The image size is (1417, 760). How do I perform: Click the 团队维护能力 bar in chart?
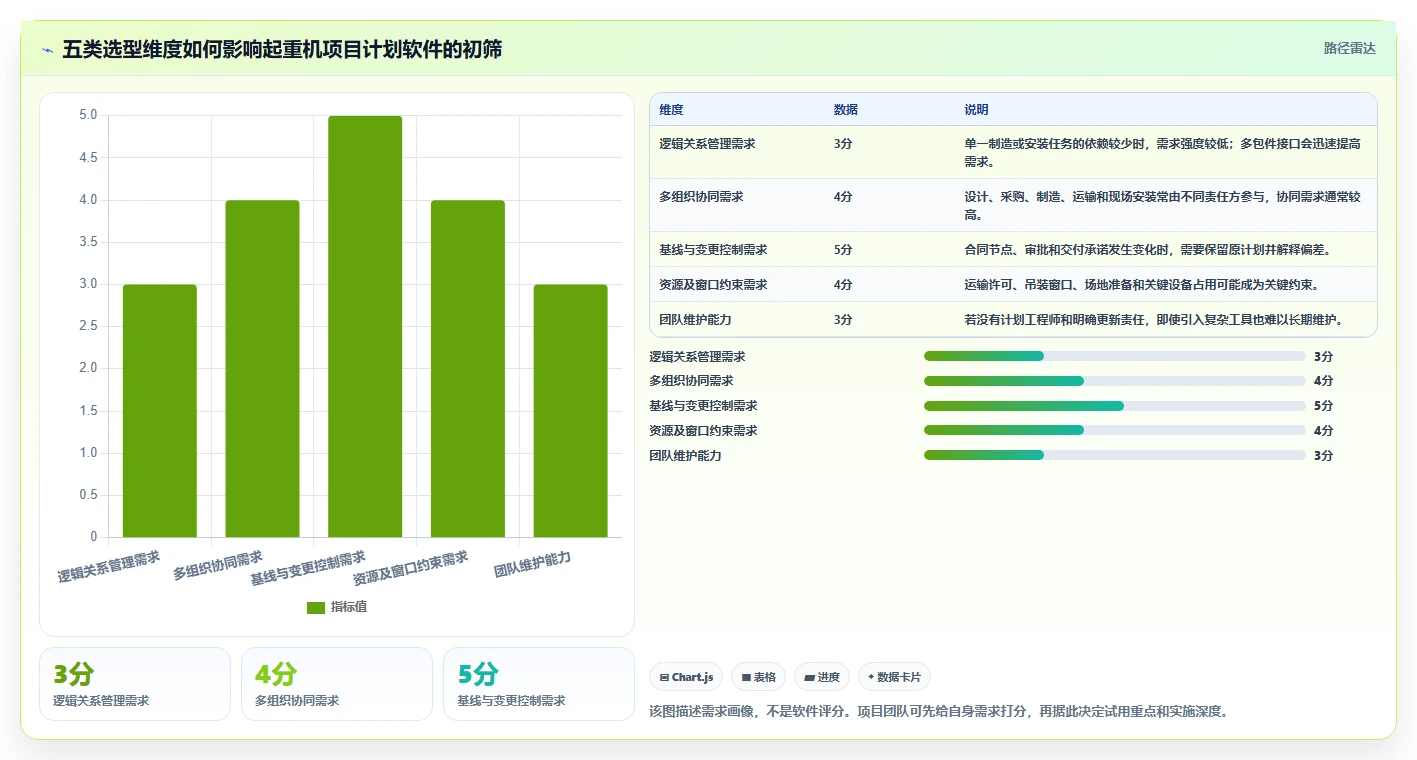[x=570, y=411]
